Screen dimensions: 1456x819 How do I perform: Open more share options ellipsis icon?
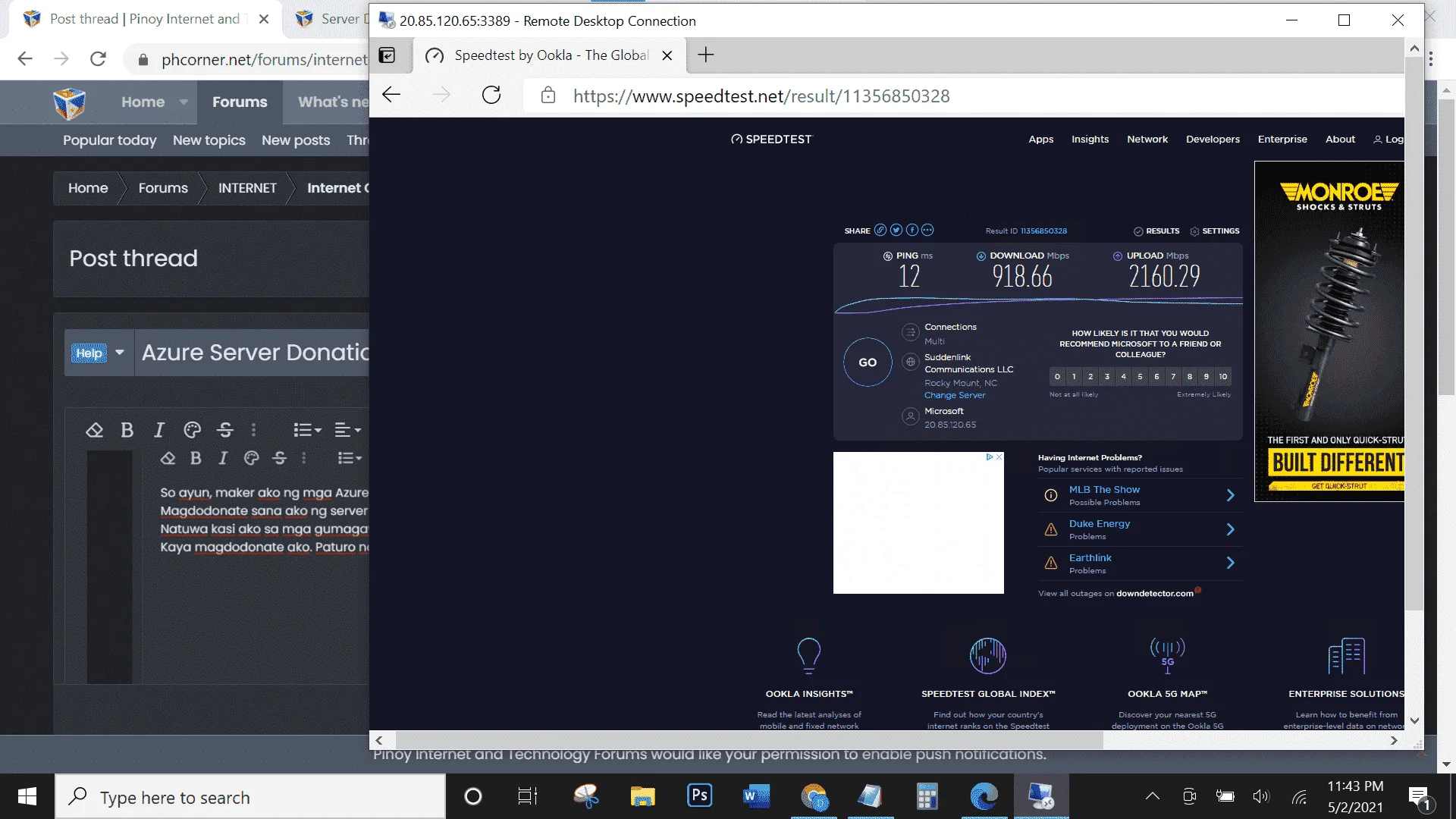[927, 231]
